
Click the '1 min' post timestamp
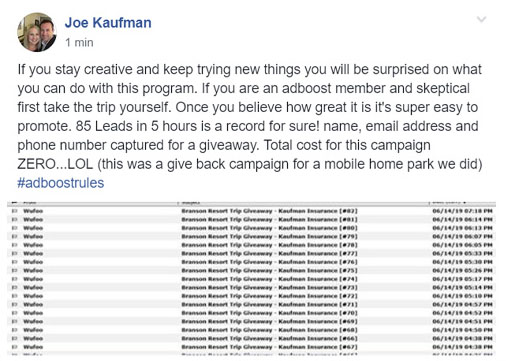coord(79,43)
